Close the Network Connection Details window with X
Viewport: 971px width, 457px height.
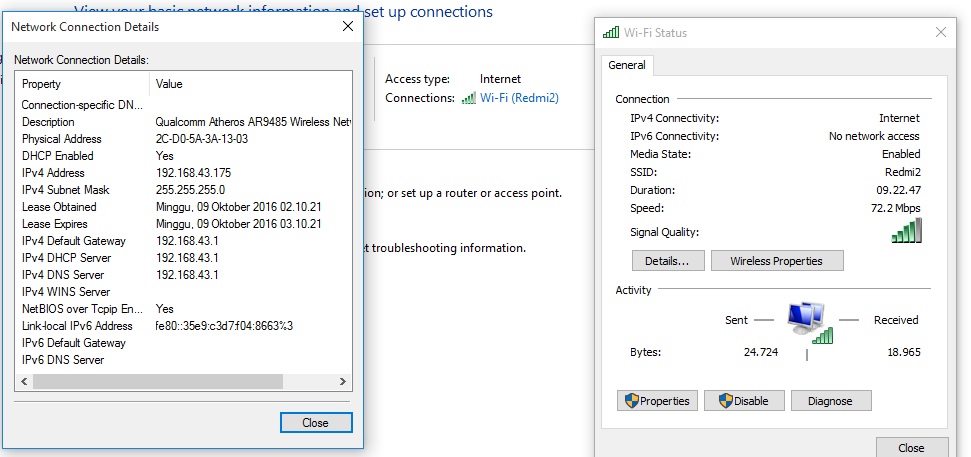click(x=347, y=27)
